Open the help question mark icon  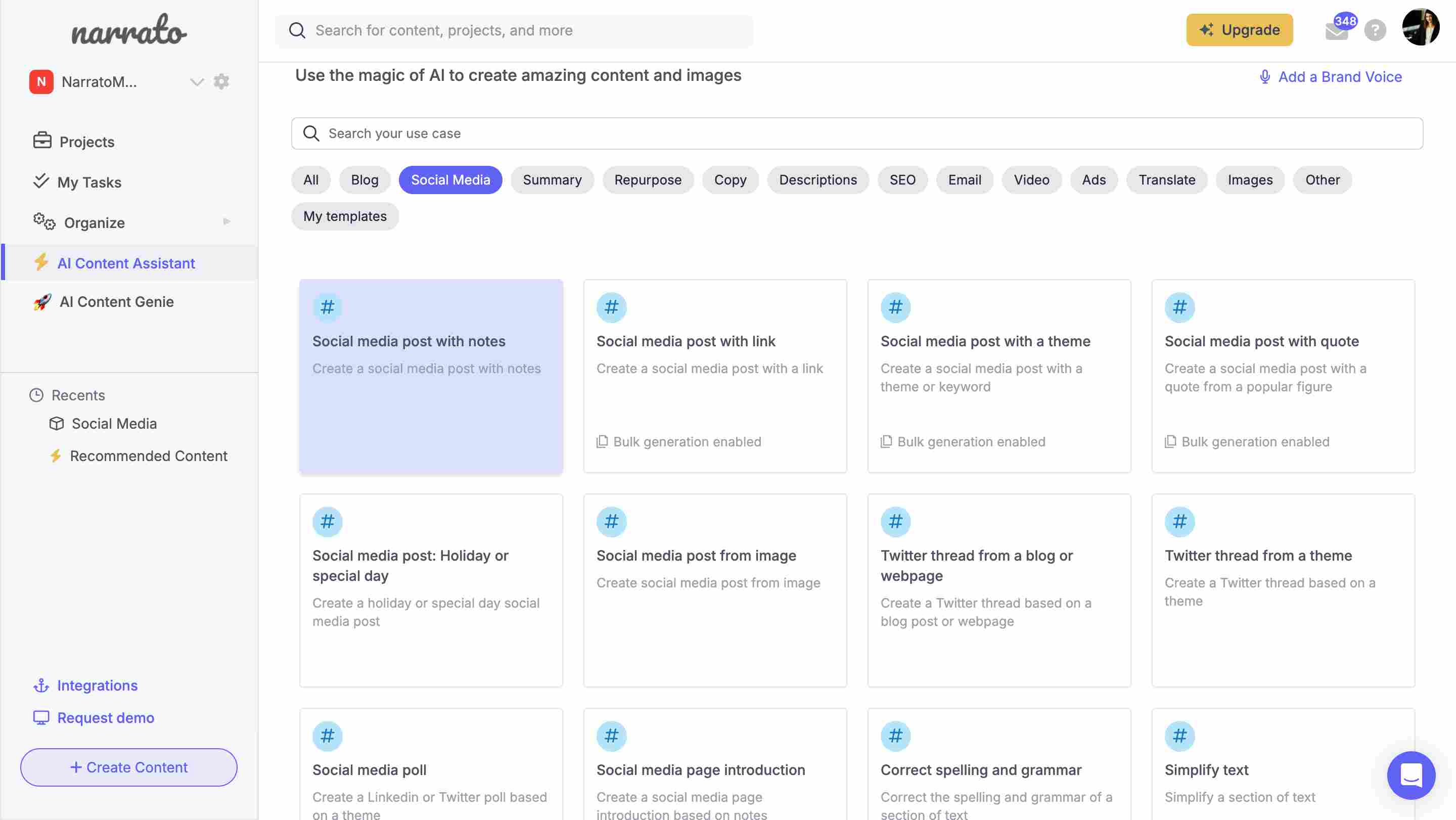coord(1375,30)
